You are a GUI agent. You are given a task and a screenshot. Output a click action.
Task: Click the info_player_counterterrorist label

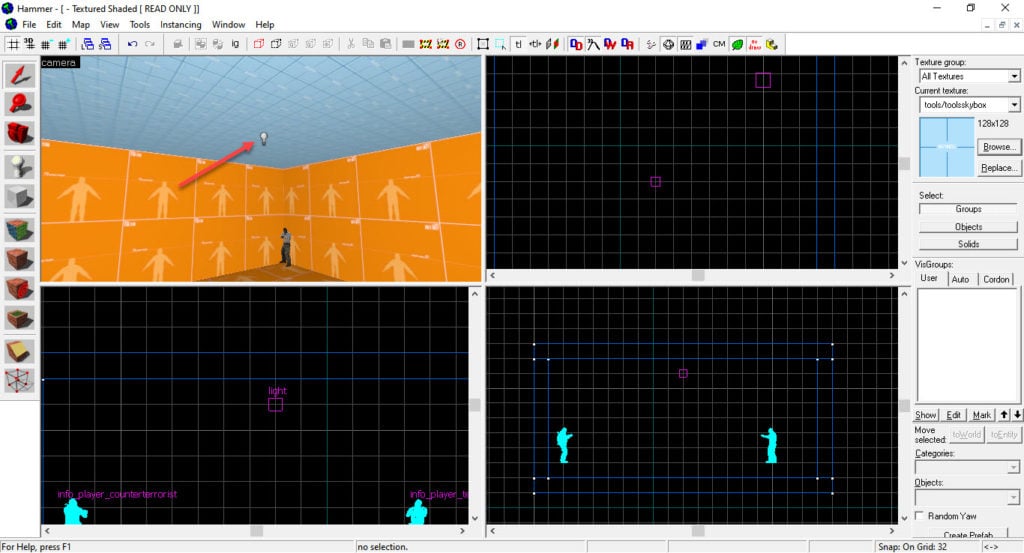coord(117,494)
